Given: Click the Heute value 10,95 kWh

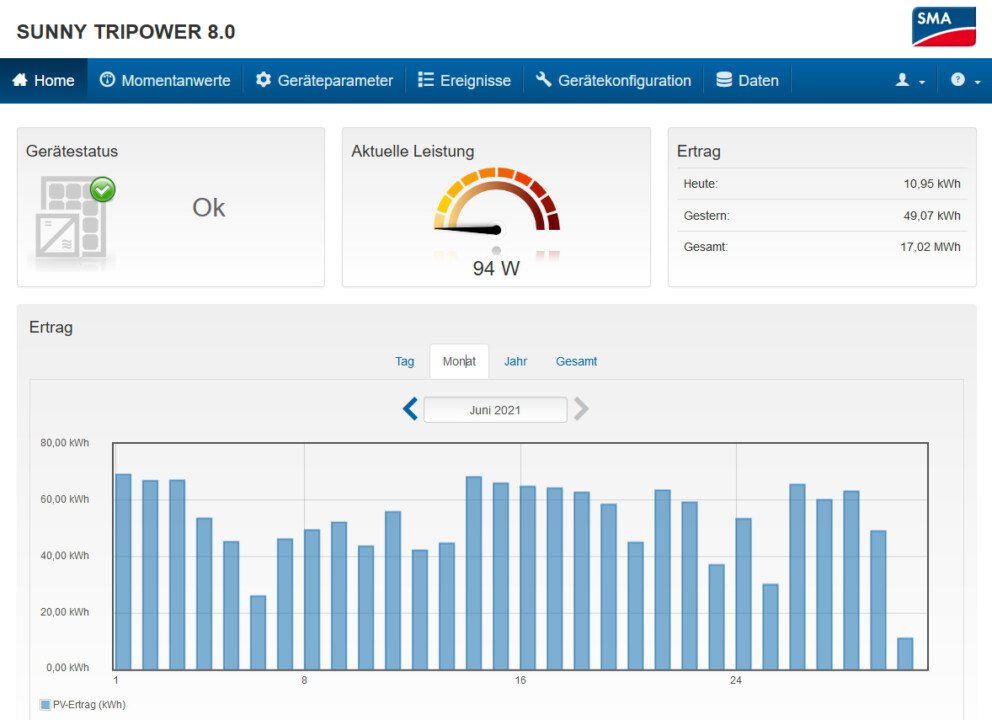Looking at the screenshot, I should coord(932,183).
